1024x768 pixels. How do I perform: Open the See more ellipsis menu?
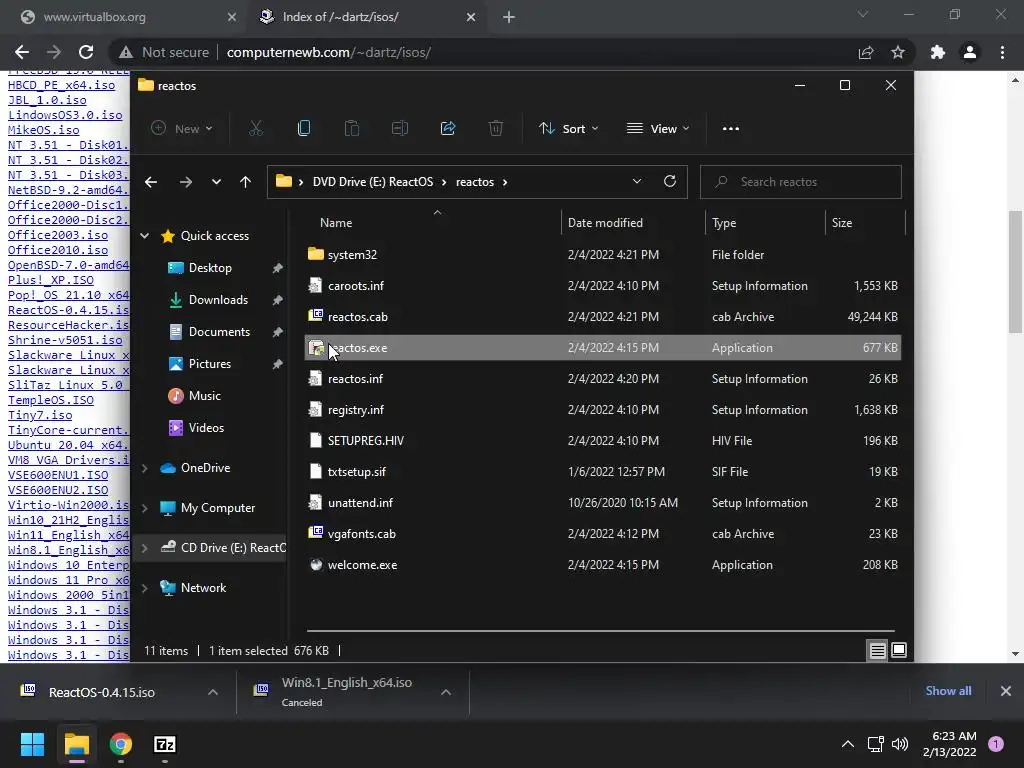(731, 129)
